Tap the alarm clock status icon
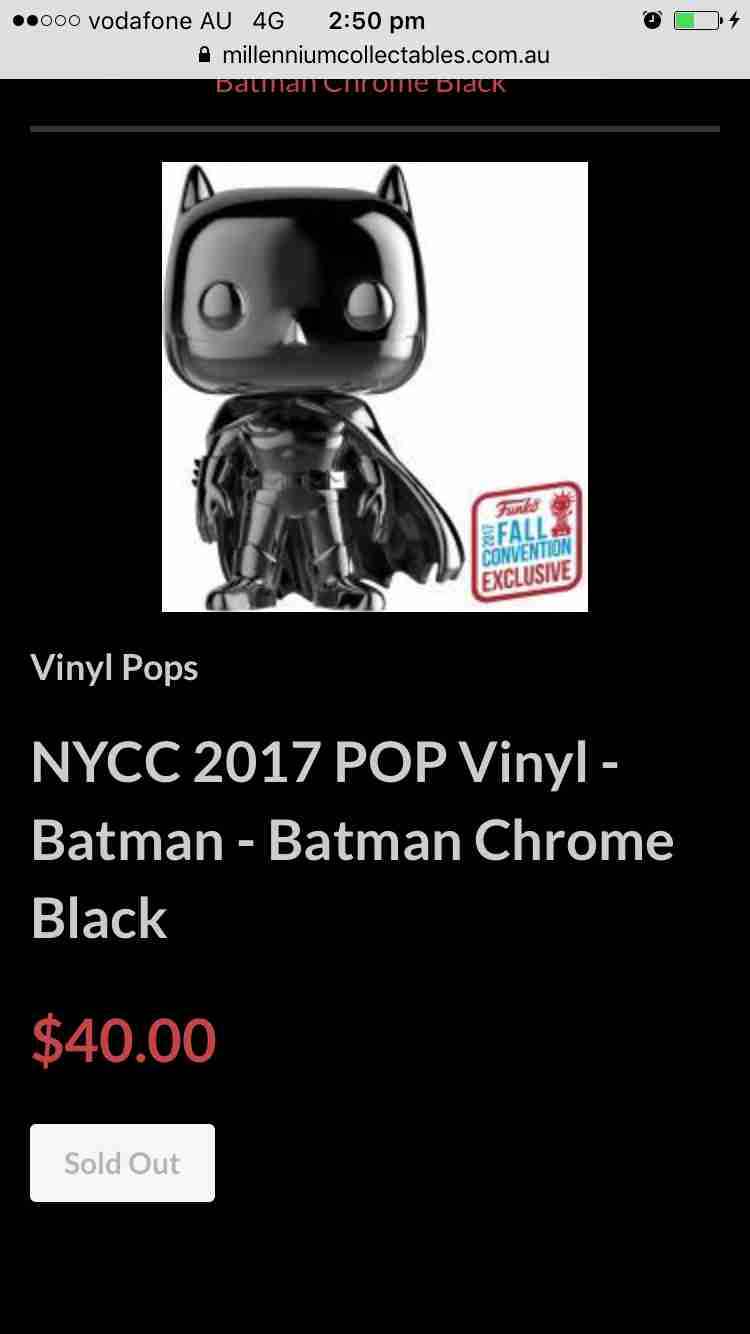750x1334 pixels. click(x=652, y=20)
